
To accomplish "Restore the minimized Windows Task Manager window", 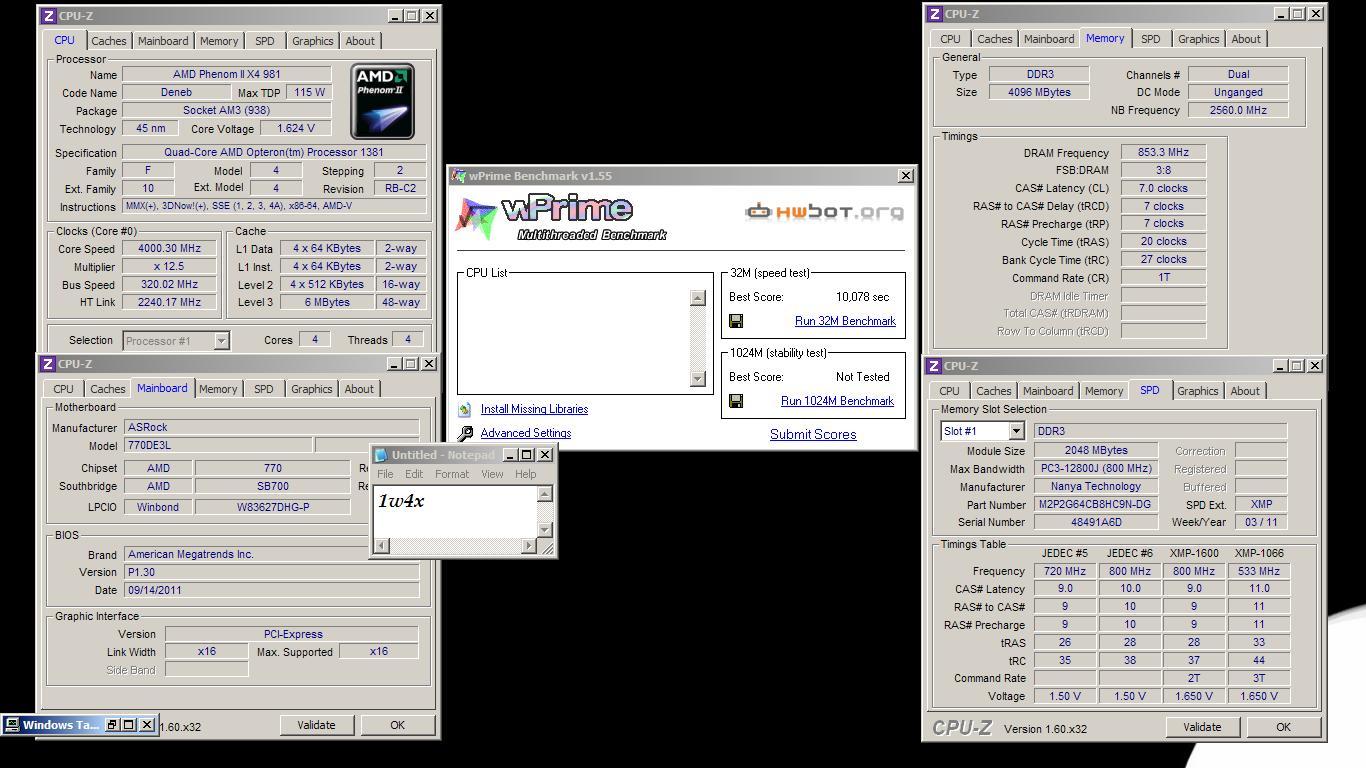I will [x=113, y=725].
